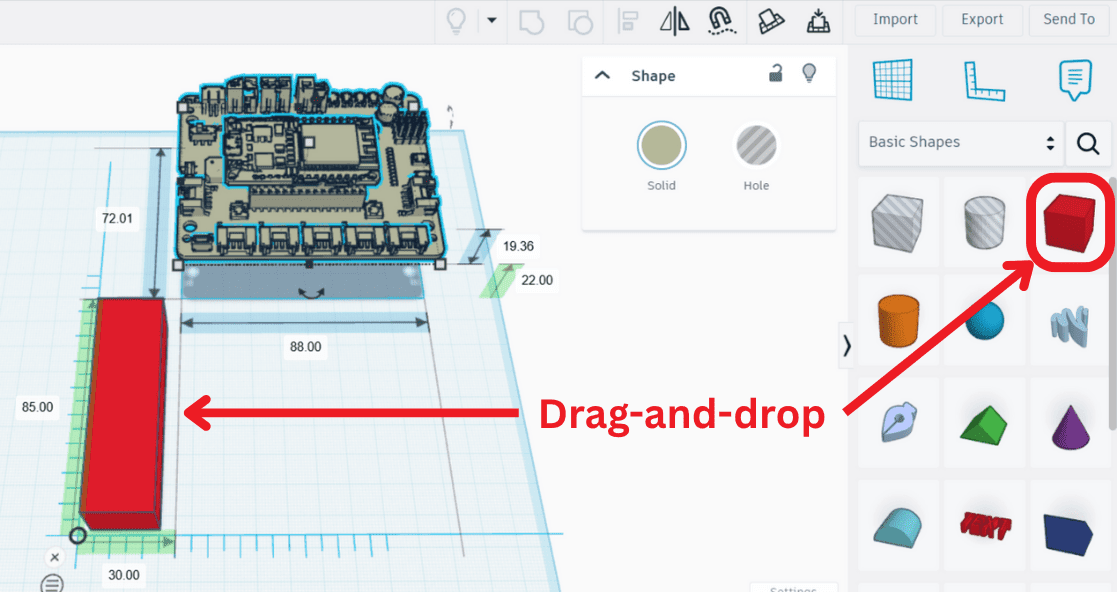Select the Mirror tool in the toolbar

tap(674, 20)
